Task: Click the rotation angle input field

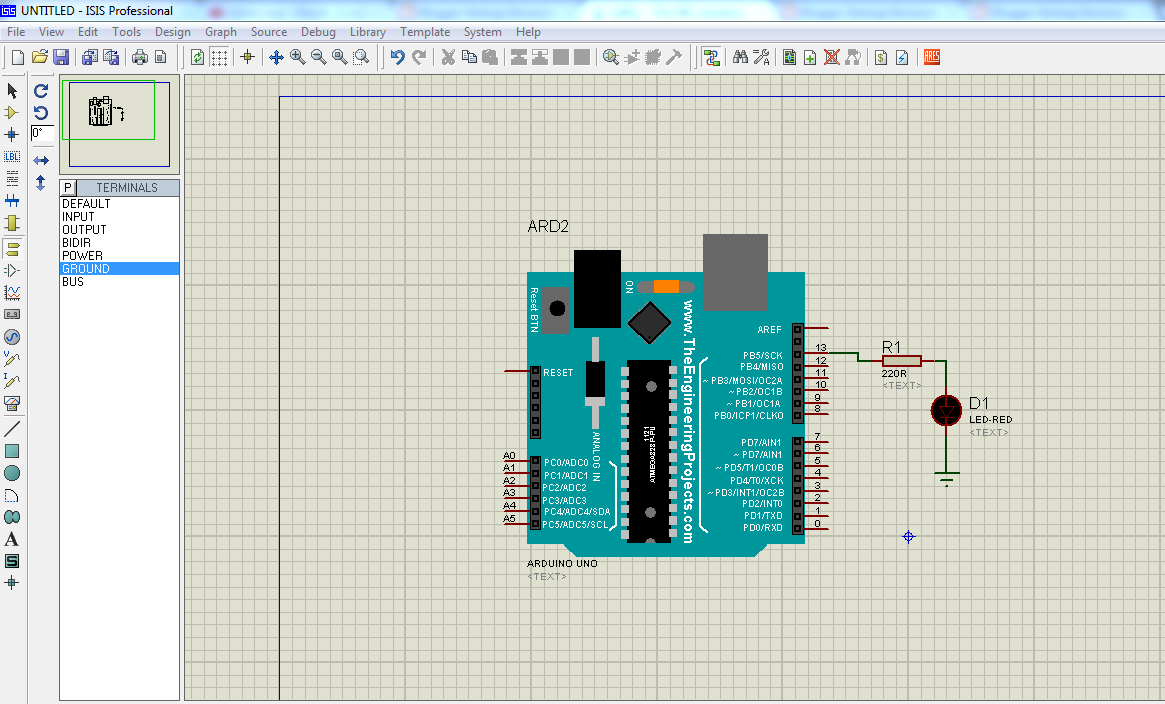Action: 42,133
